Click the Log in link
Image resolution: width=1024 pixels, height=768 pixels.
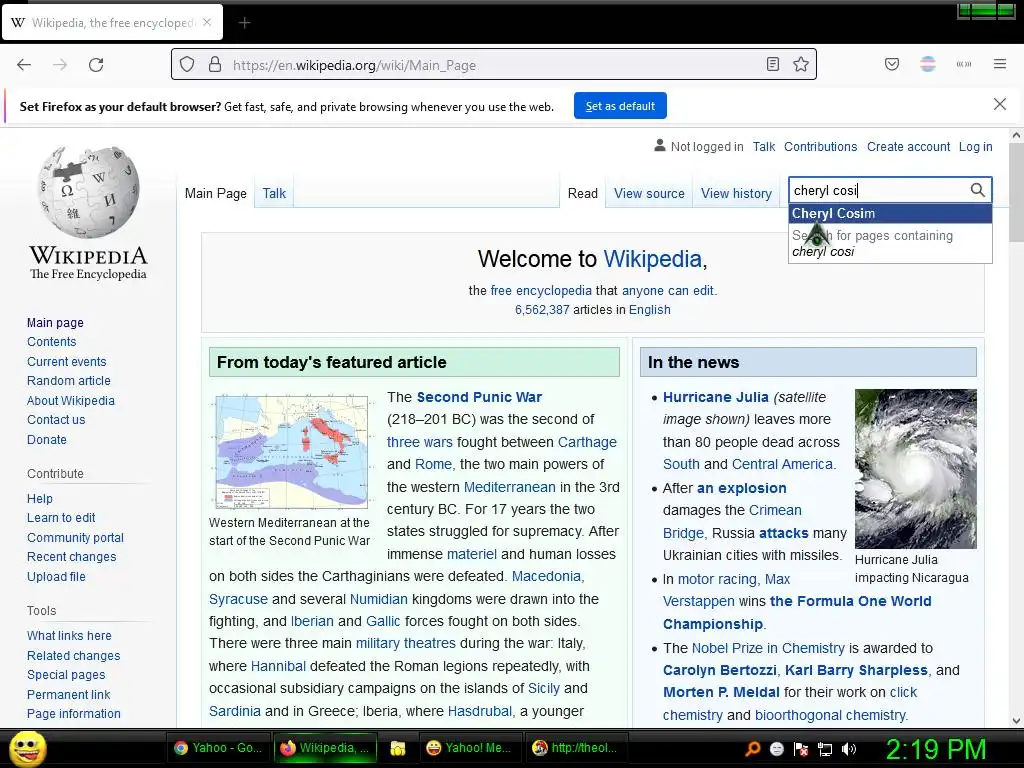(975, 147)
